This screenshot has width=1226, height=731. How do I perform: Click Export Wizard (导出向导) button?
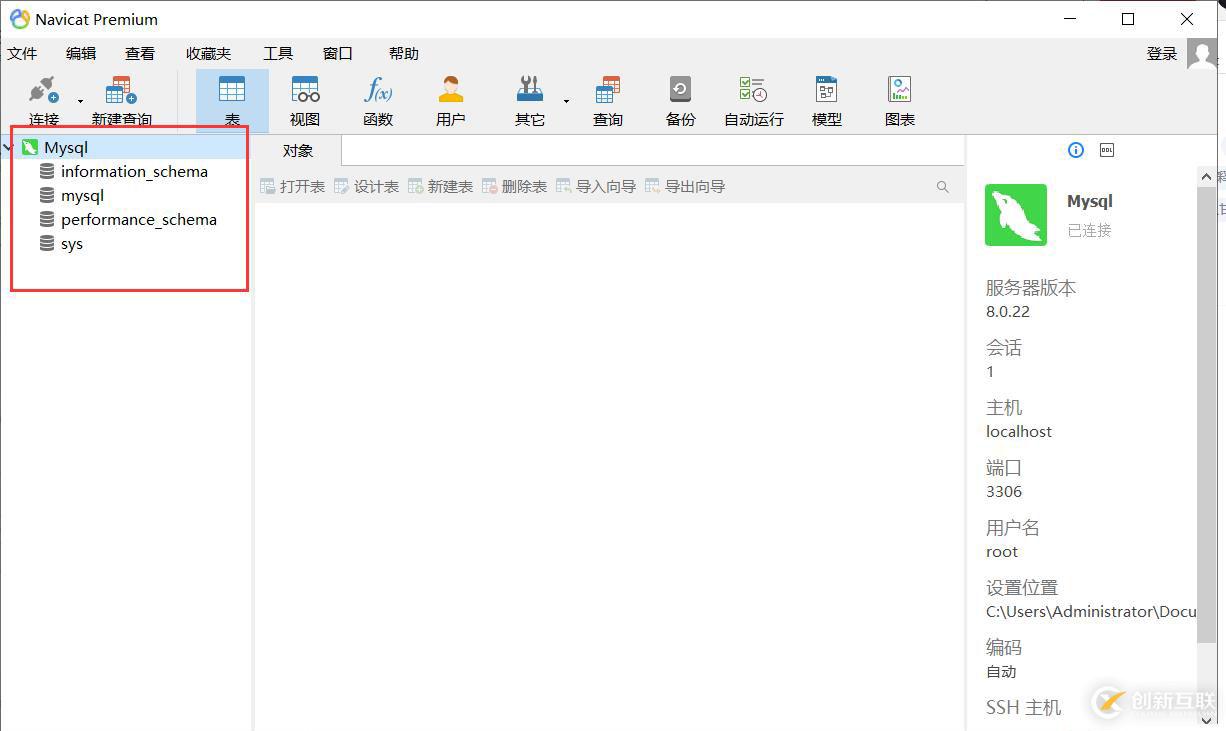click(x=685, y=186)
